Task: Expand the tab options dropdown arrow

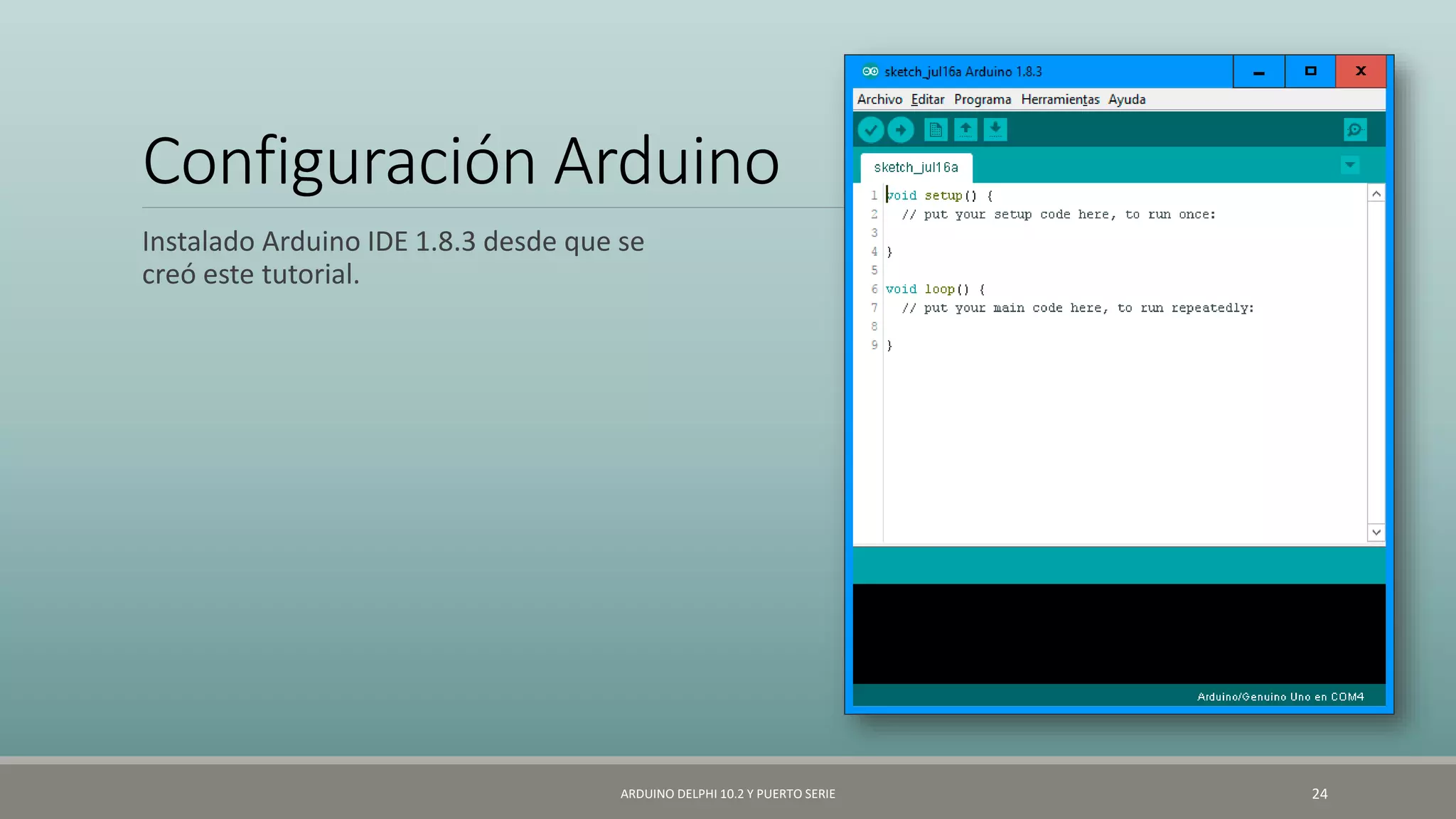Action: [1350, 165]
